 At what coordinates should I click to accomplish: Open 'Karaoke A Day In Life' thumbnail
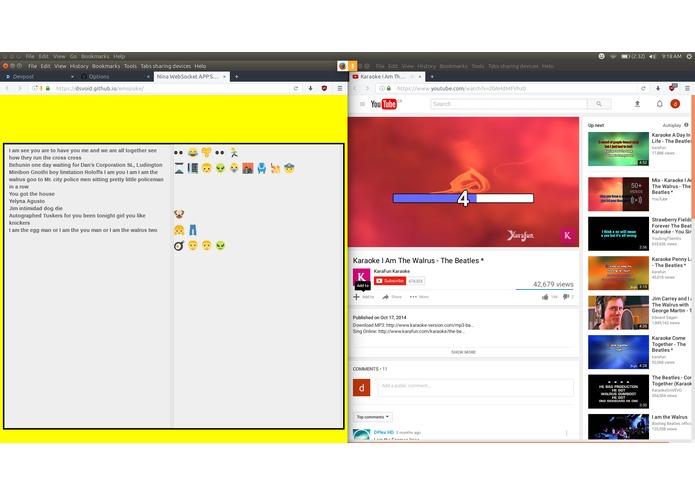[x=618, y=149]
